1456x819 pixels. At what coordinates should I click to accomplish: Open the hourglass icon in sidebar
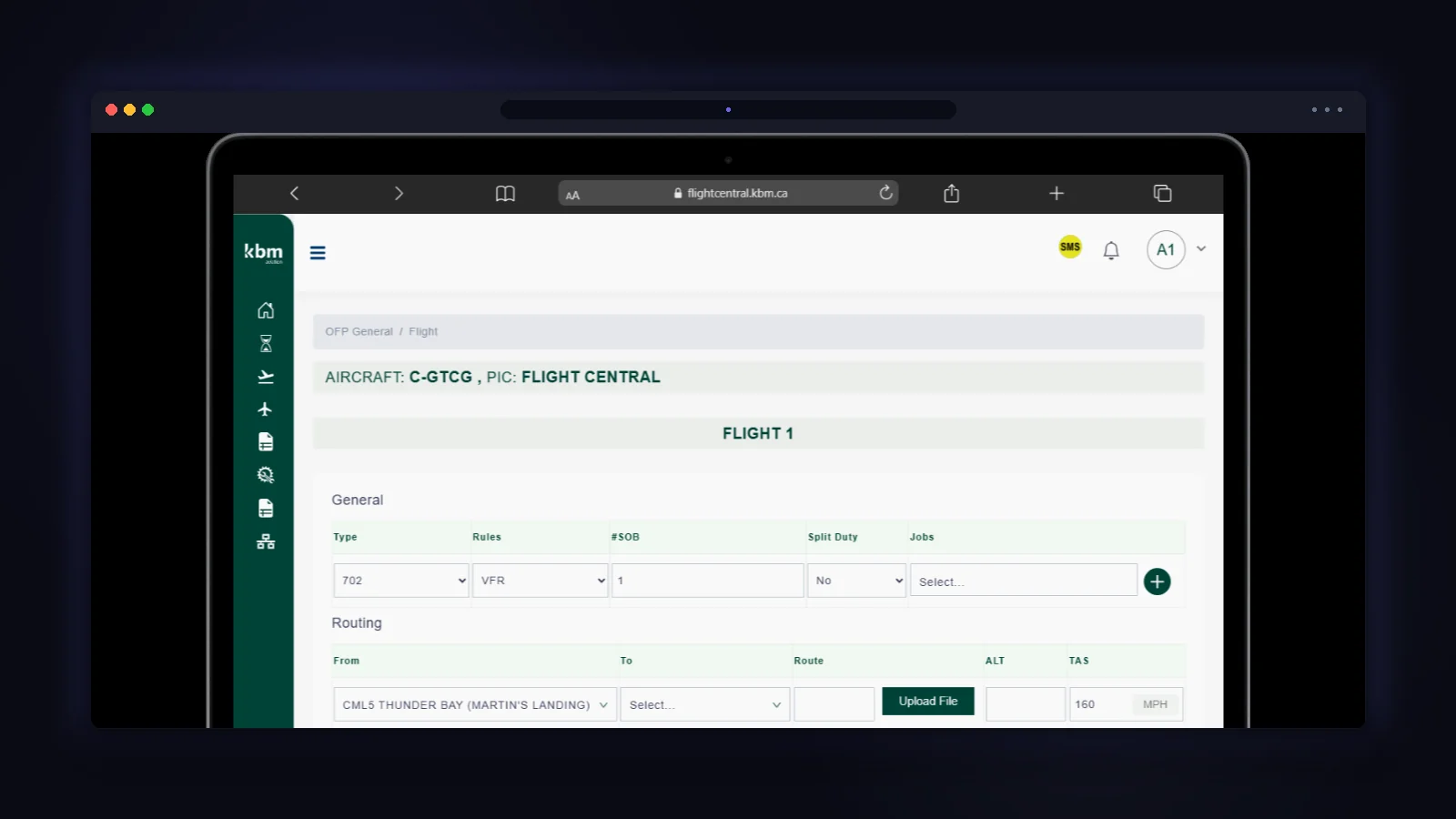coord(266,344)
